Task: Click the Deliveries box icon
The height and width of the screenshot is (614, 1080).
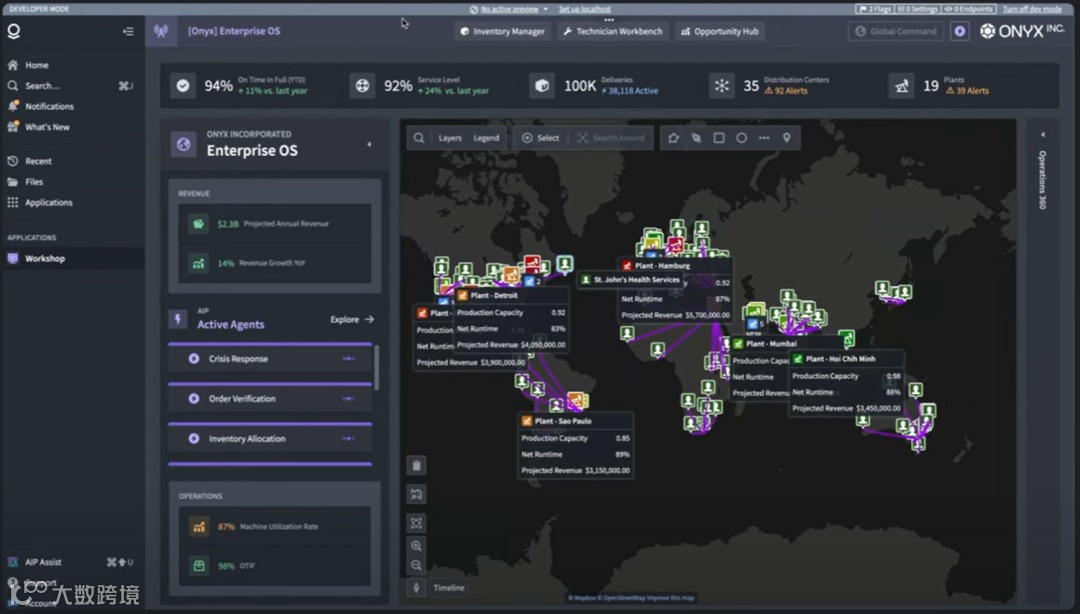Action: click(x=542, y=85)
